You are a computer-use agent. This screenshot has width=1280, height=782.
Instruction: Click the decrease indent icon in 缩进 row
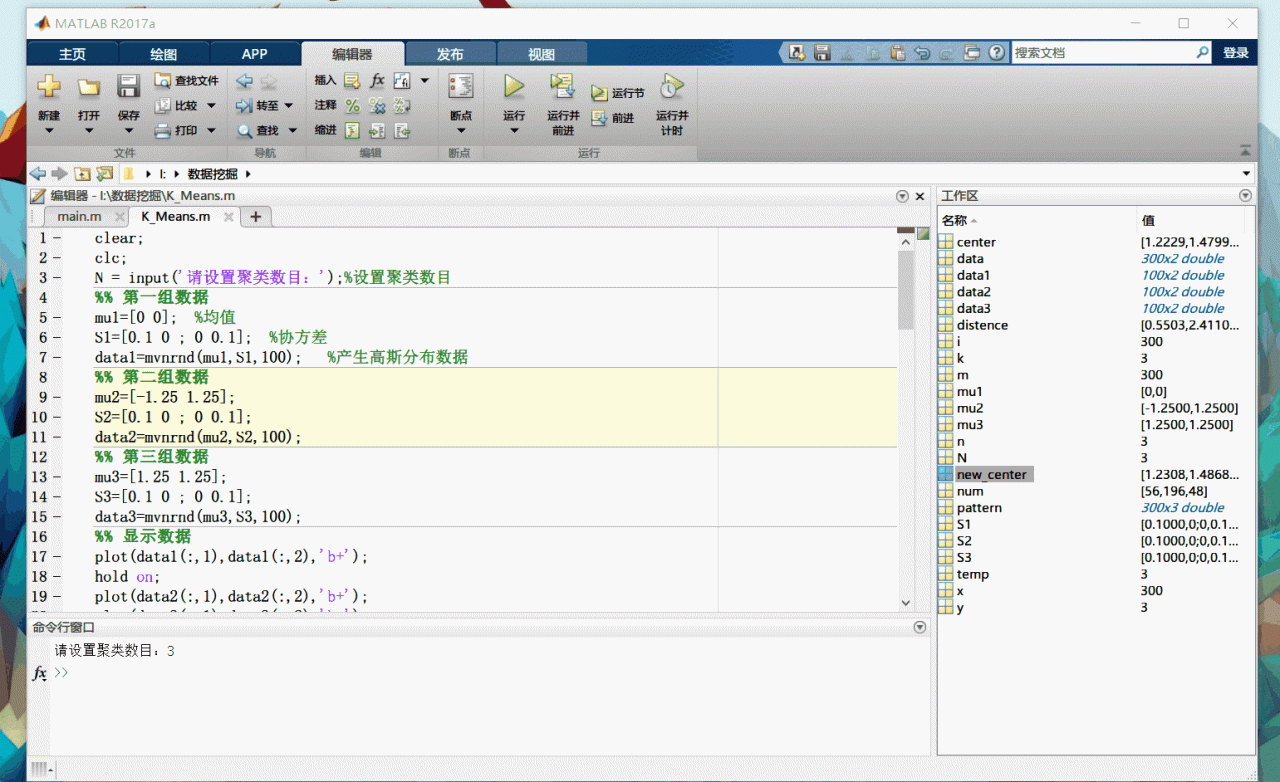click(402, 130)
